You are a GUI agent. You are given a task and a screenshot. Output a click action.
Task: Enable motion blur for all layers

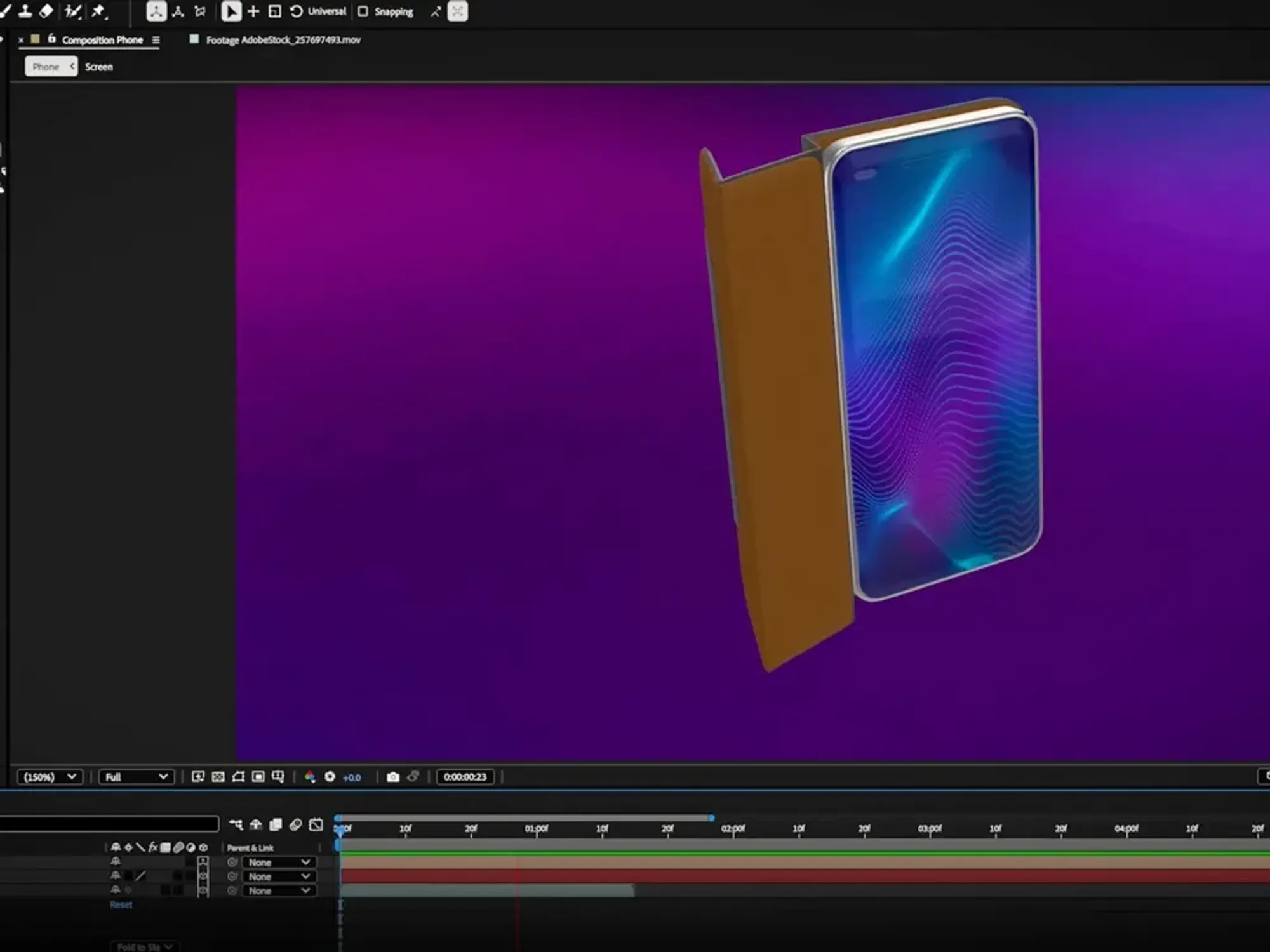point(296,824)
